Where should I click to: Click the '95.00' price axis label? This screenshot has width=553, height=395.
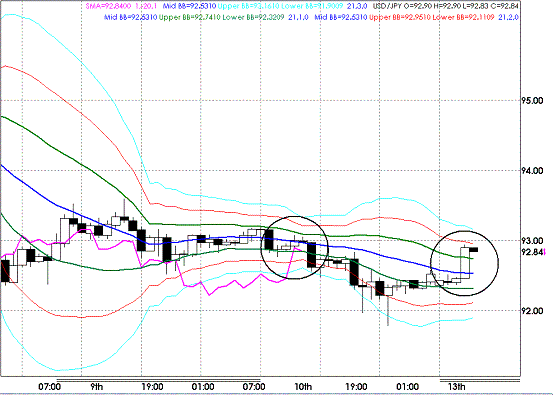pyautogui.click(x=533, y=101)
